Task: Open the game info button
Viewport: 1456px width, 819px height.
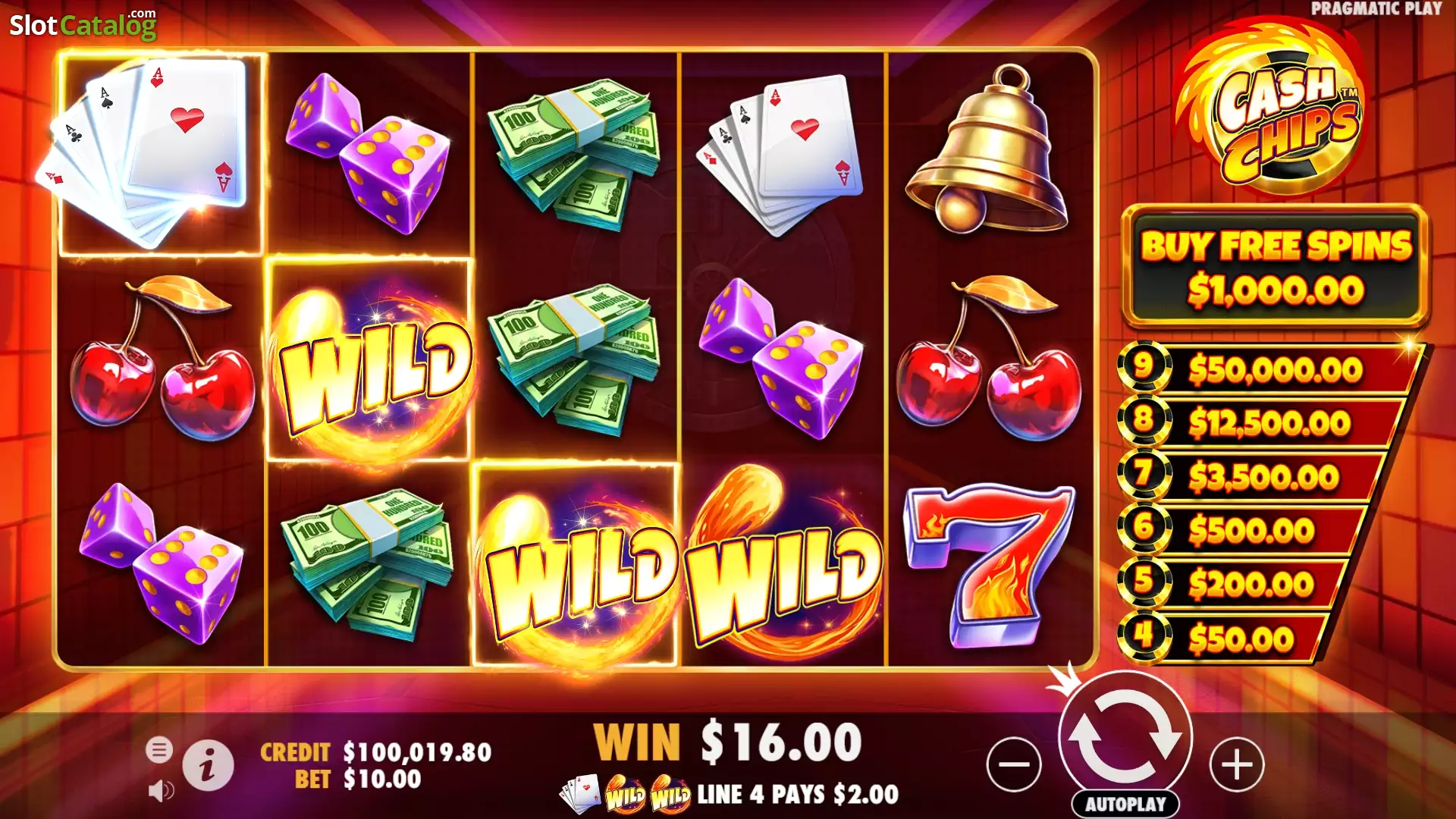Action: pyautogui.click(x=208, y=765)
